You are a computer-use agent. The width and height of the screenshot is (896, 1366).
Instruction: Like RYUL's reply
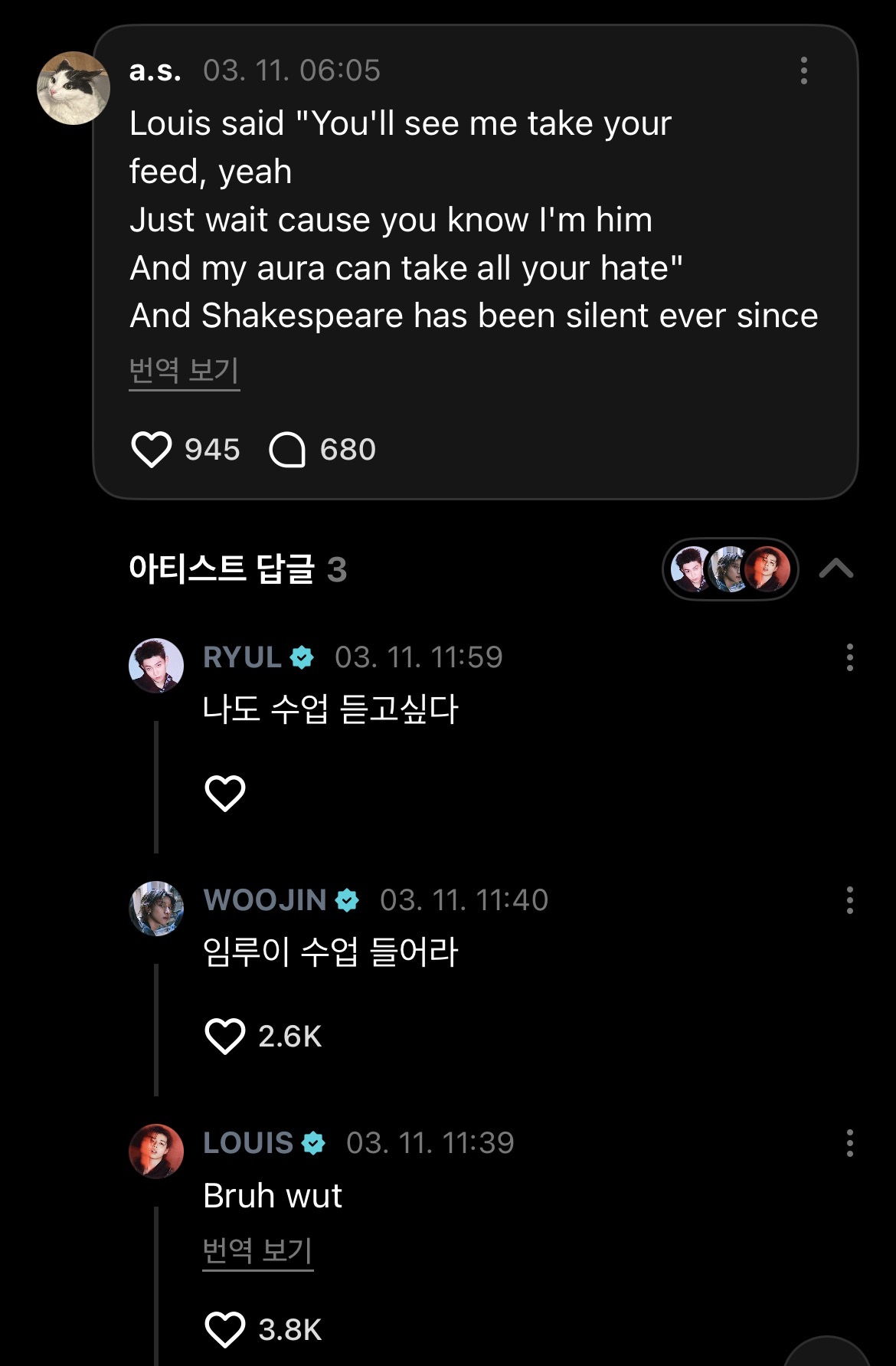pos(225,793)
